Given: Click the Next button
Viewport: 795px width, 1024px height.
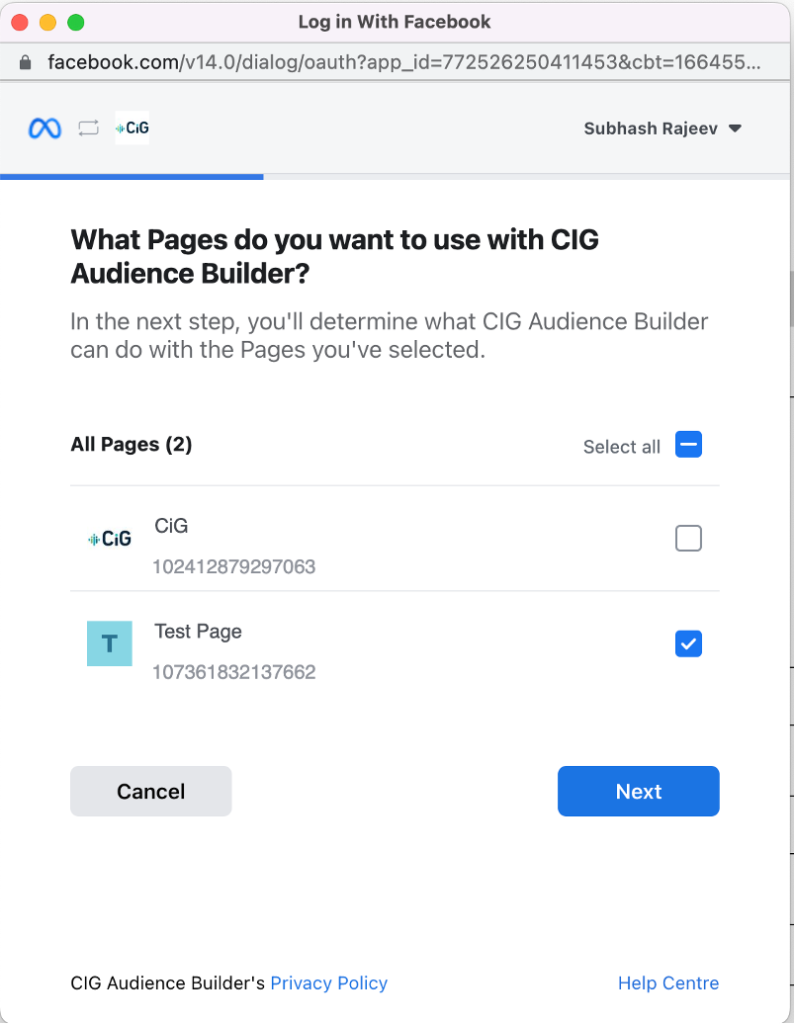Looking at the screenshot, I should (638, 792).
